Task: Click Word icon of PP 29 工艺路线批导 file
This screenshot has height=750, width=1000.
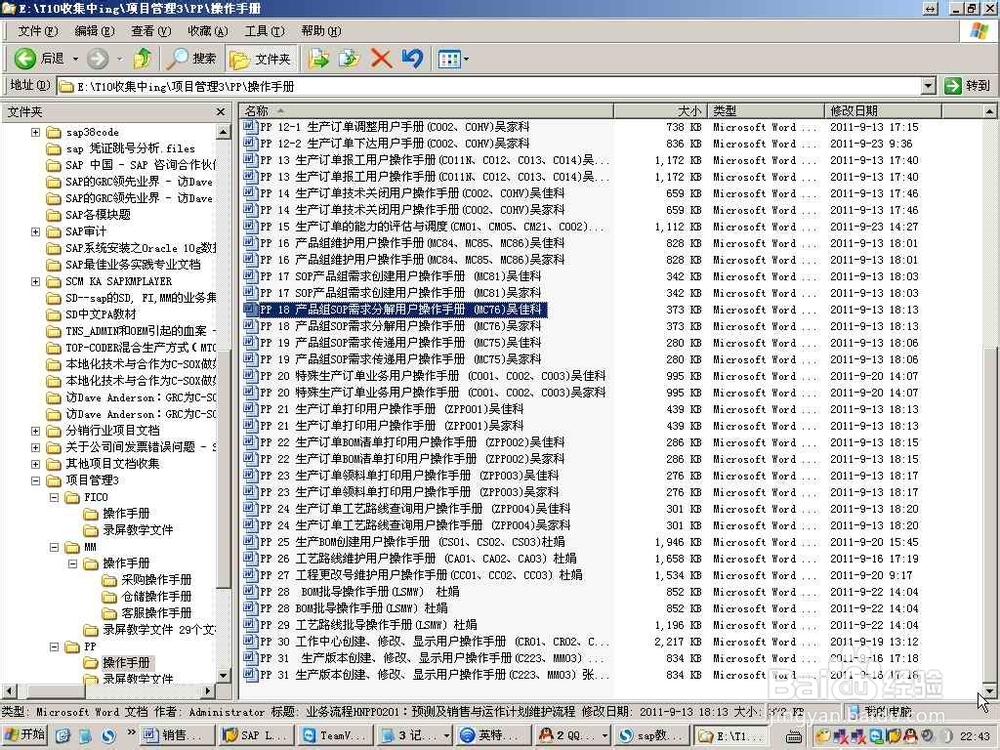Action: click(x=250, y=624)
